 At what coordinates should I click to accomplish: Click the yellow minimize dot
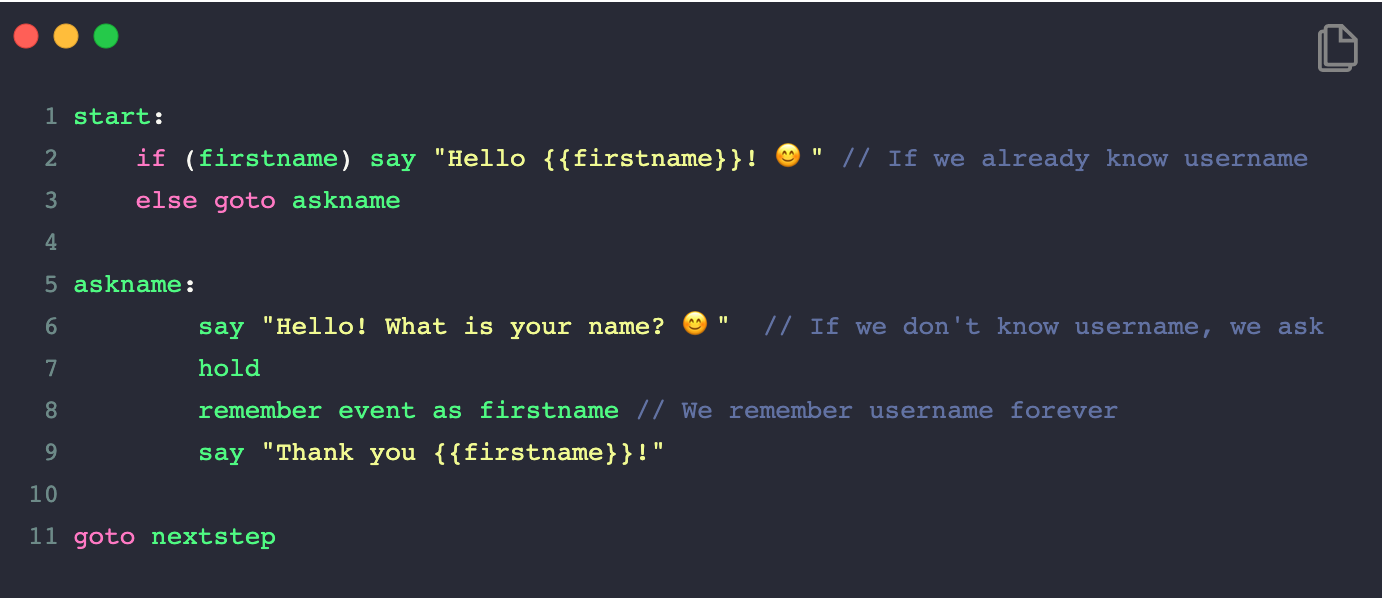(x=66, y=37)
